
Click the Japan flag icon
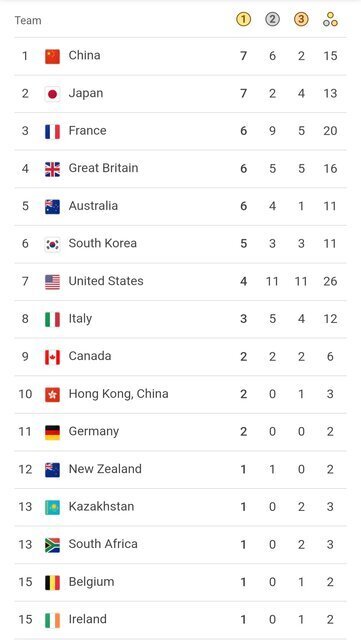click(x=52, y=94)
